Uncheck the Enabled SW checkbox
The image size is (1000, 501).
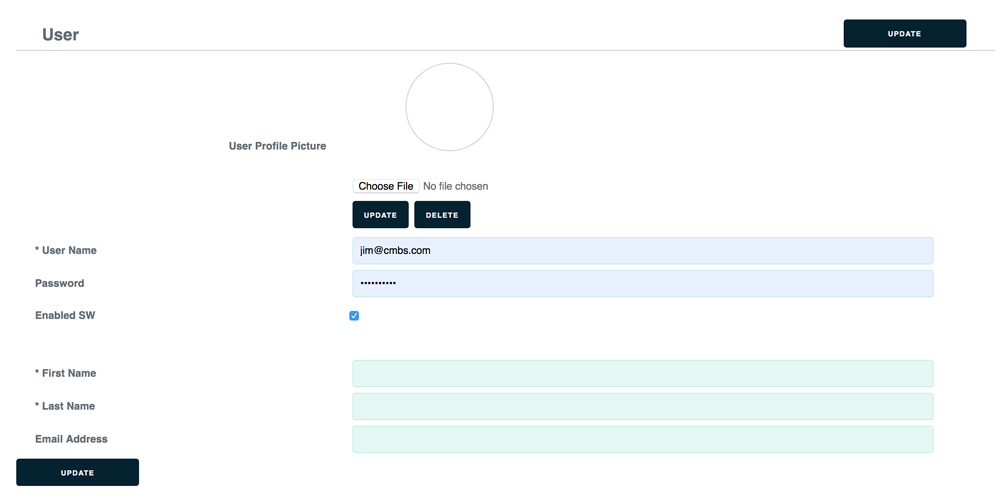tap(354, 316)
